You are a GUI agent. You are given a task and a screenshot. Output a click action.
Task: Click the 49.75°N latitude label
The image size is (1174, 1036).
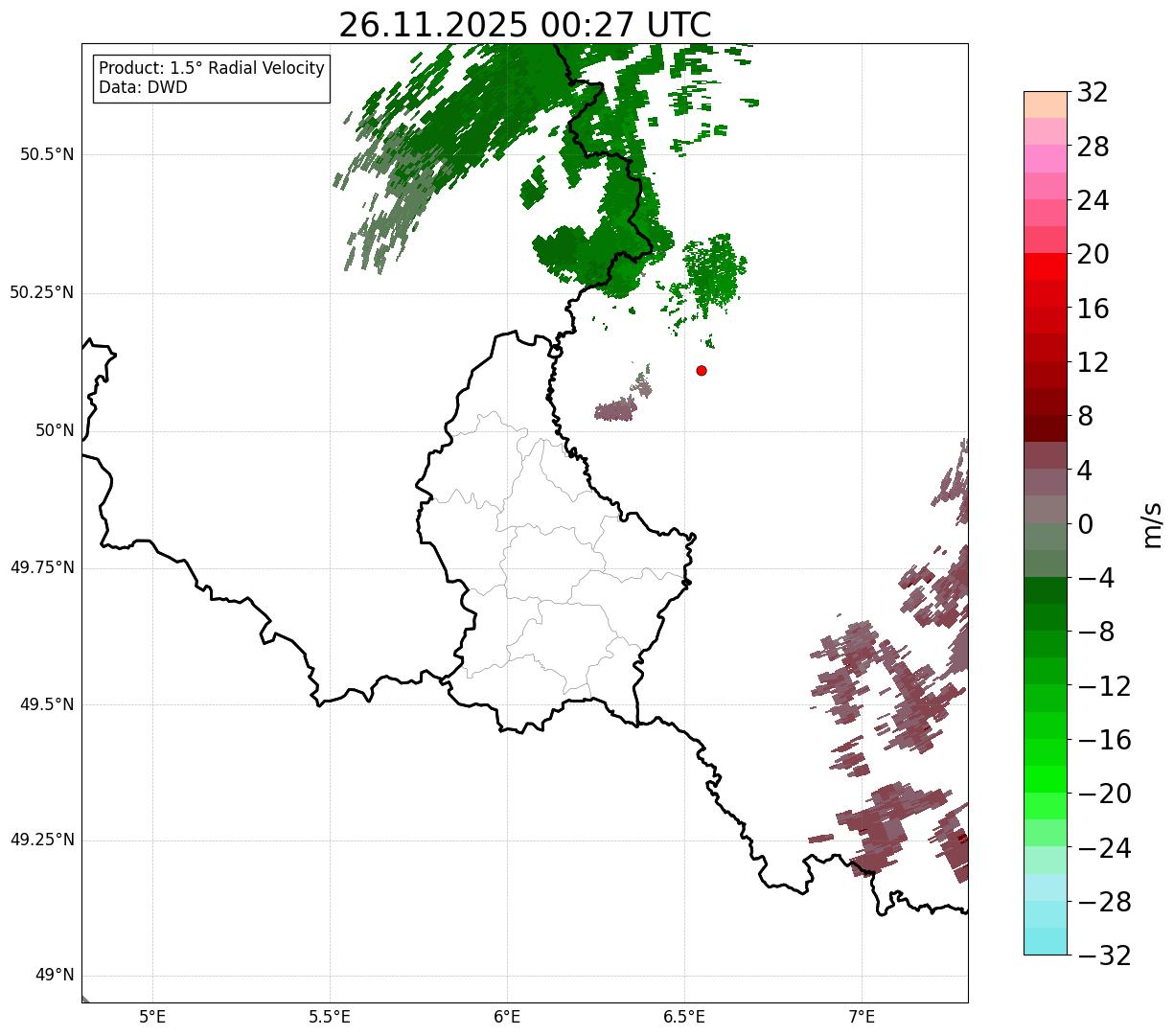click(x=42, y=567)
